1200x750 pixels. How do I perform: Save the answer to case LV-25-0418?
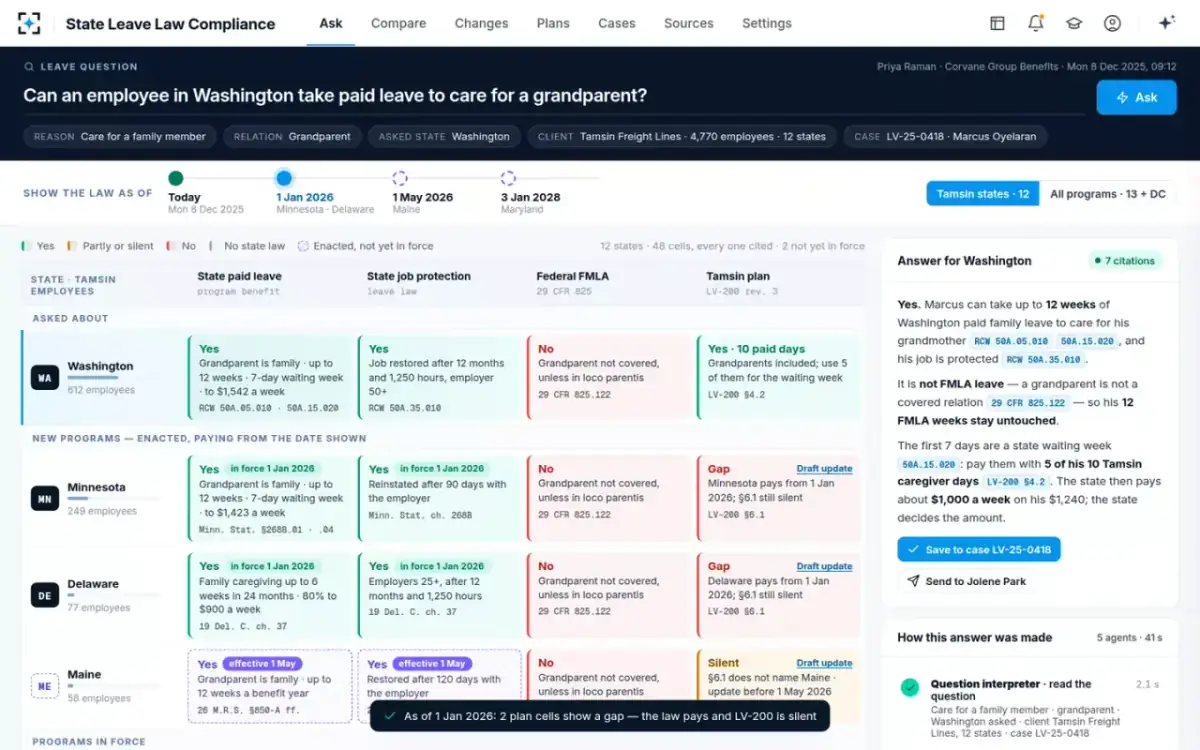coord(979,549)
